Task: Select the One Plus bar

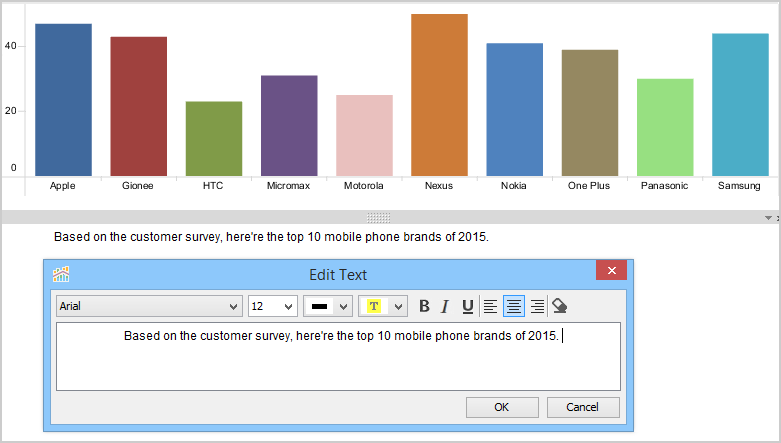Action: 590,113
